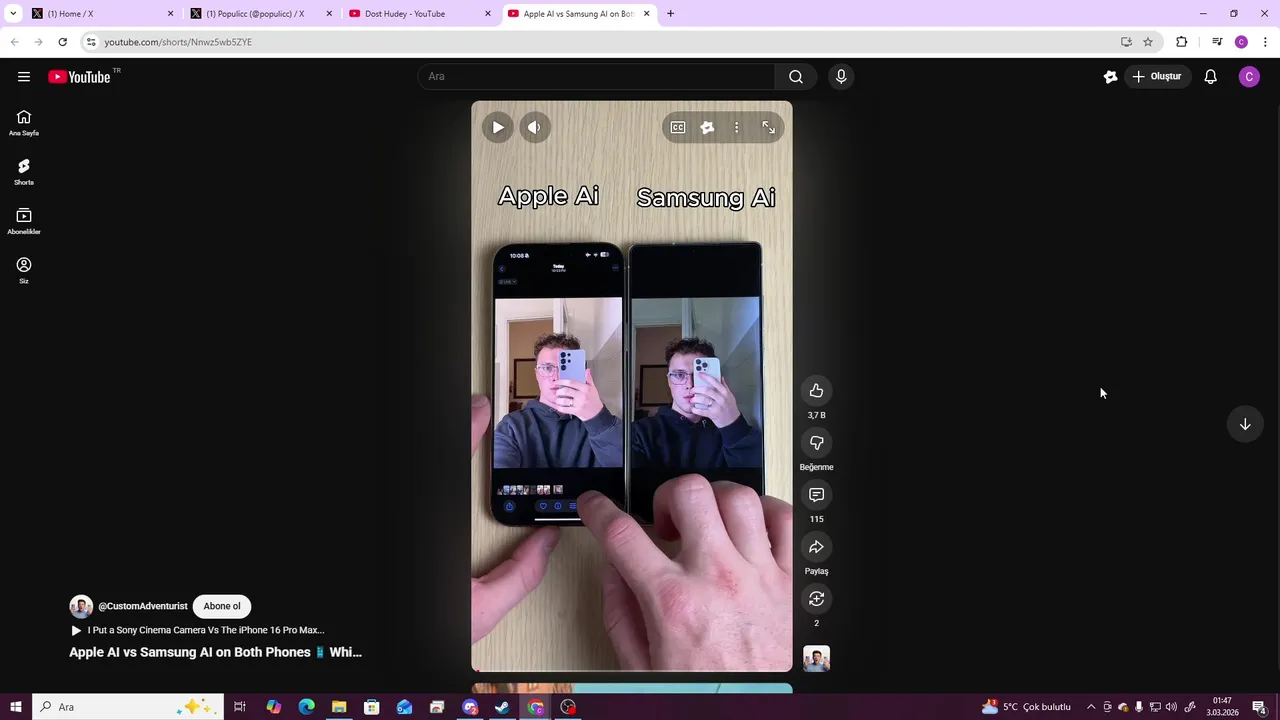
Task: Open the browser extensions puzzle icon
Action: click(1182, 42)
